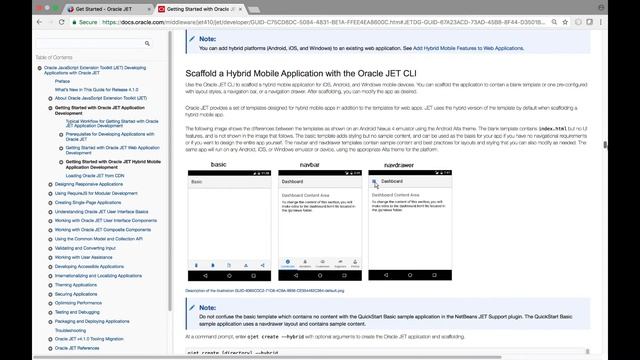Close the 'Getting Started with Oracle JET' tab
Image resolution: width=640 pixels, height=360 pixels.
pyautogui.click(x=240, y=9)
